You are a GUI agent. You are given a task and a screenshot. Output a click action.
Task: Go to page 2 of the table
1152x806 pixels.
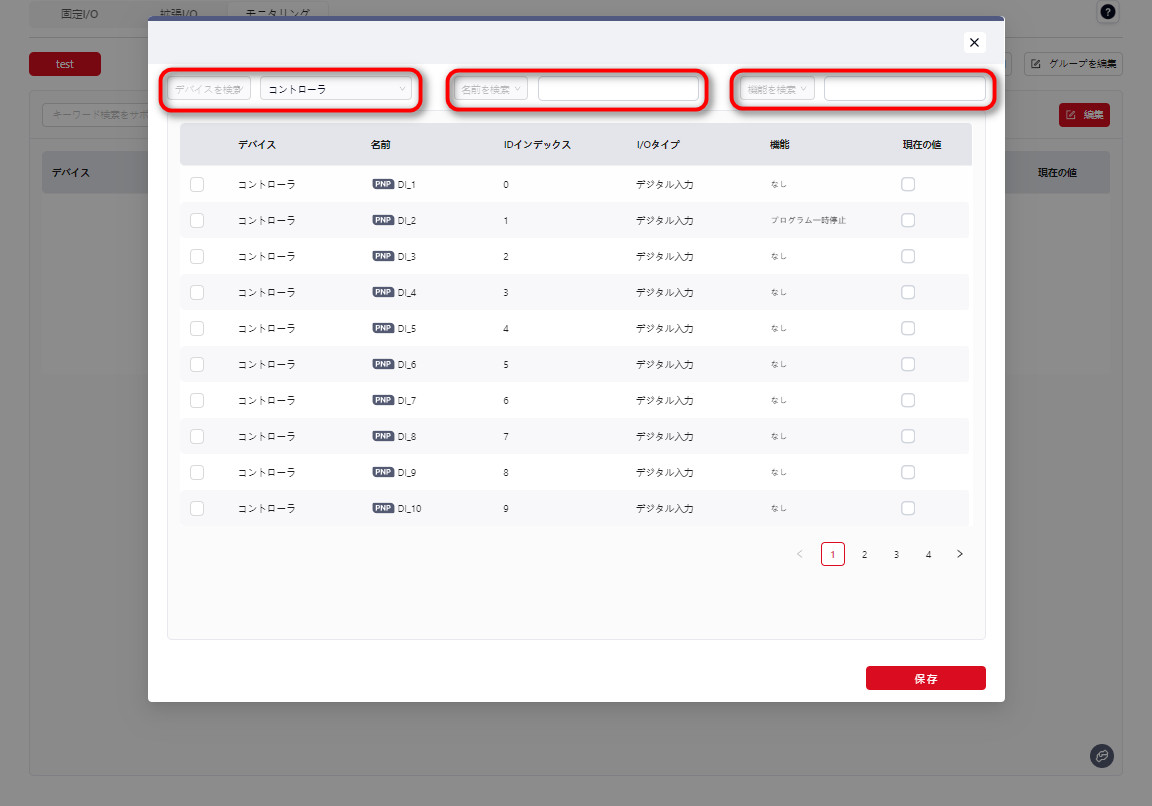(x=865, y=554)
